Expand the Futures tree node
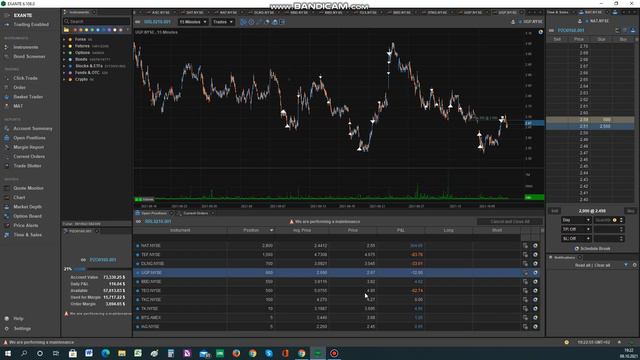This screenshot has height=360, width=640. 64,46
